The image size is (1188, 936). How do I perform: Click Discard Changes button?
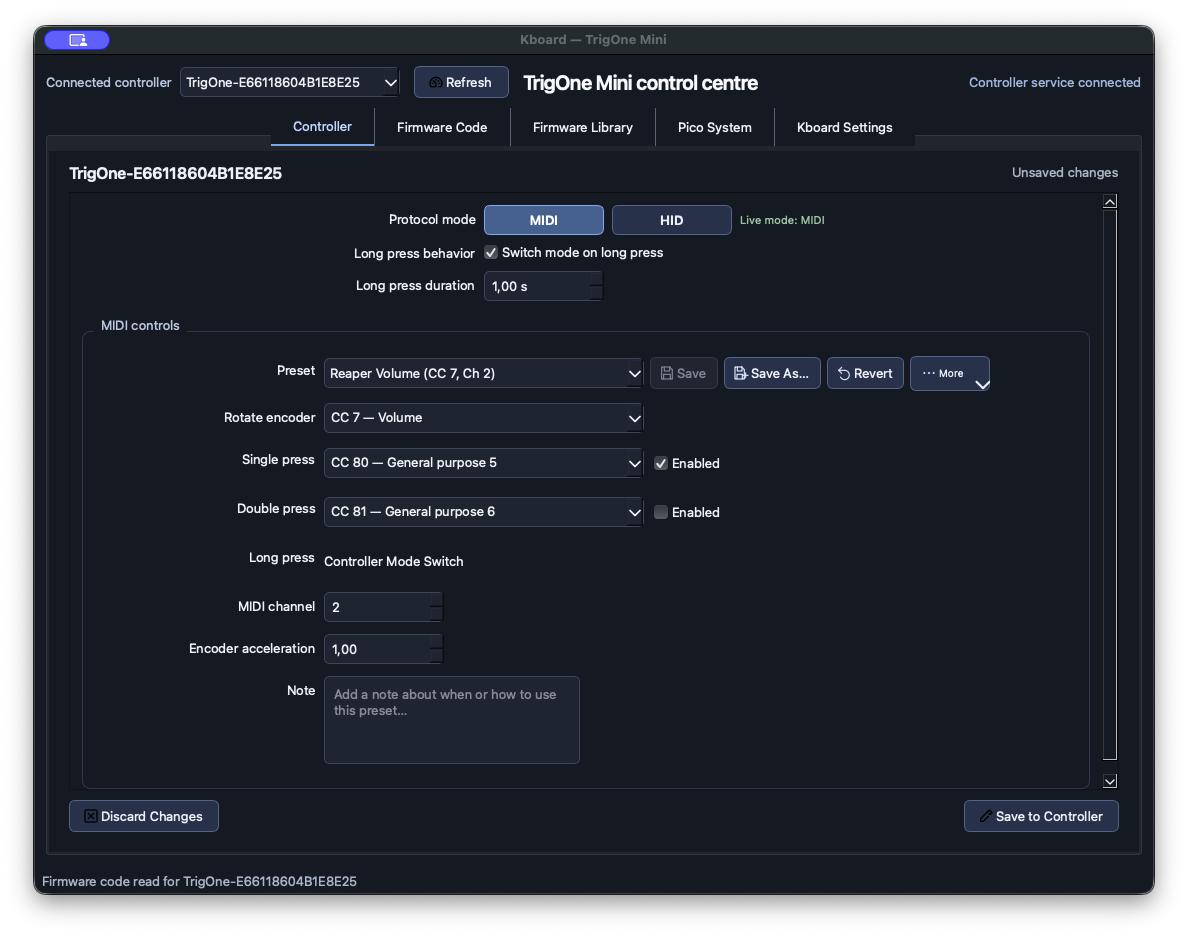[144, 816]
